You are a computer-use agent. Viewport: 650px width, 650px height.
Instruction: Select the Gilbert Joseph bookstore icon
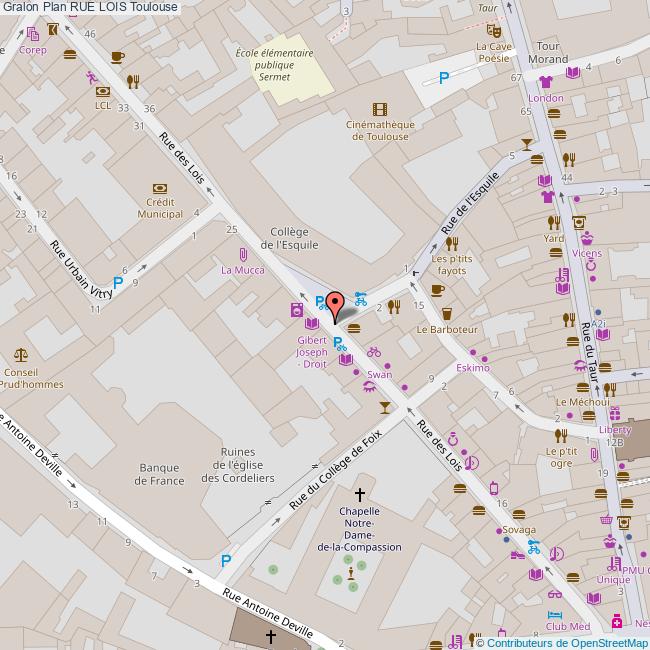coord(312,323)
